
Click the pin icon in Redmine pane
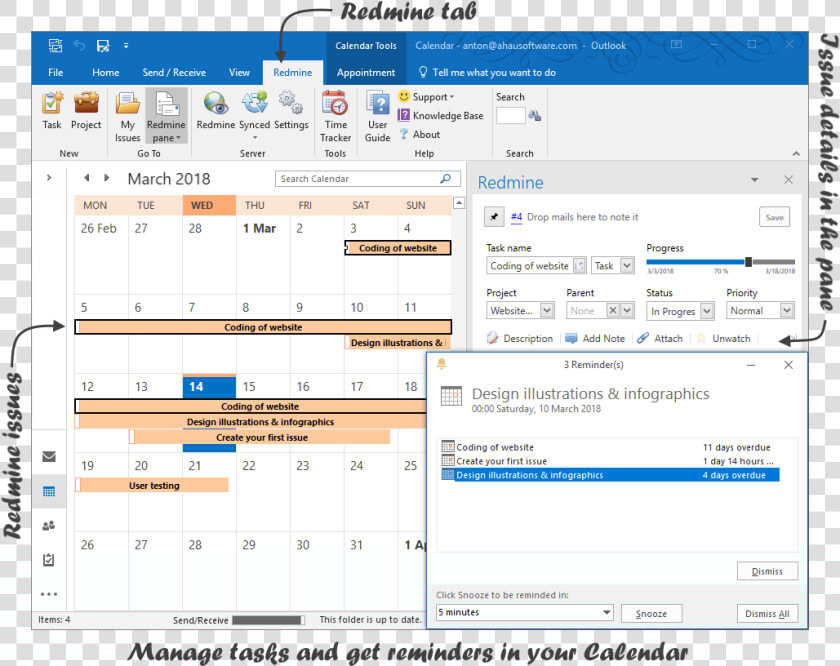coord(494,217)
